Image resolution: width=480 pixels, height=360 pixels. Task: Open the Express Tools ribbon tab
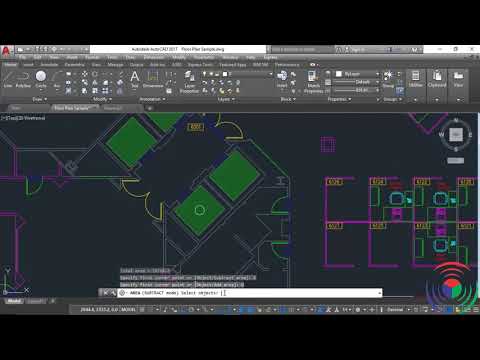[x=200, y=65]
